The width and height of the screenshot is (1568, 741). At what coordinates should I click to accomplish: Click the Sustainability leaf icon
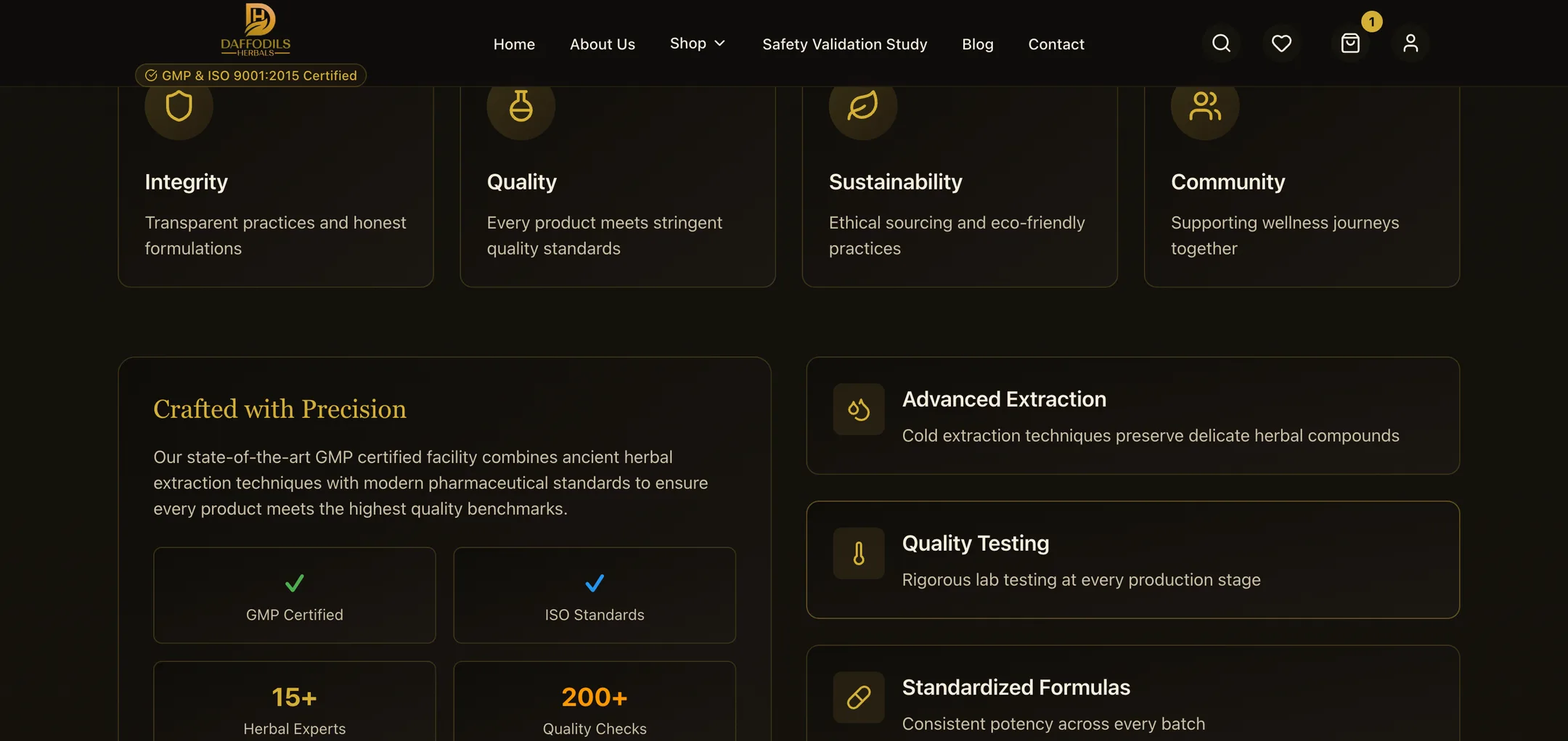point(863,106)
